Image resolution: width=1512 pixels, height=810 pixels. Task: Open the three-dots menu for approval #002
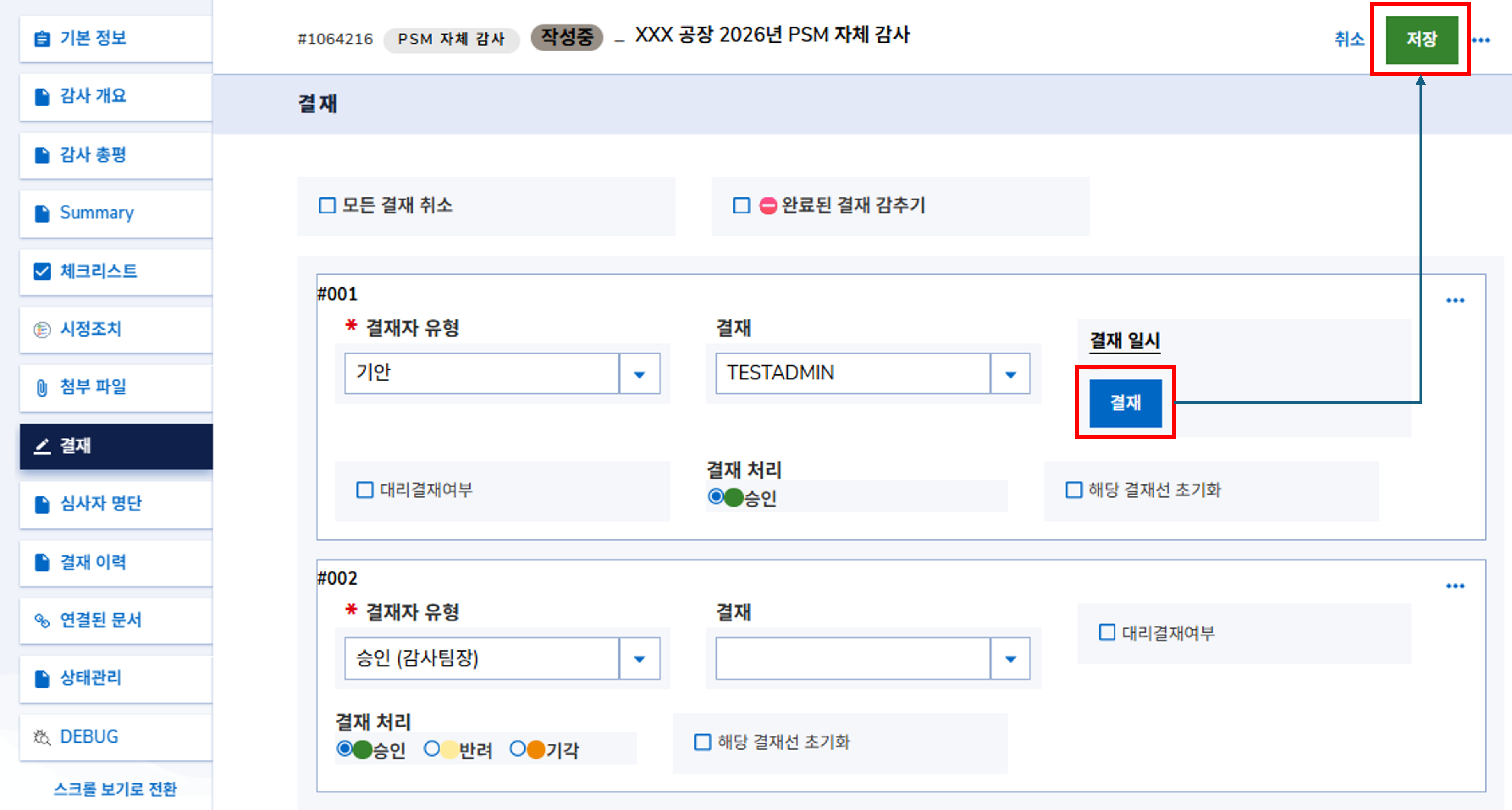[1455, 586]
